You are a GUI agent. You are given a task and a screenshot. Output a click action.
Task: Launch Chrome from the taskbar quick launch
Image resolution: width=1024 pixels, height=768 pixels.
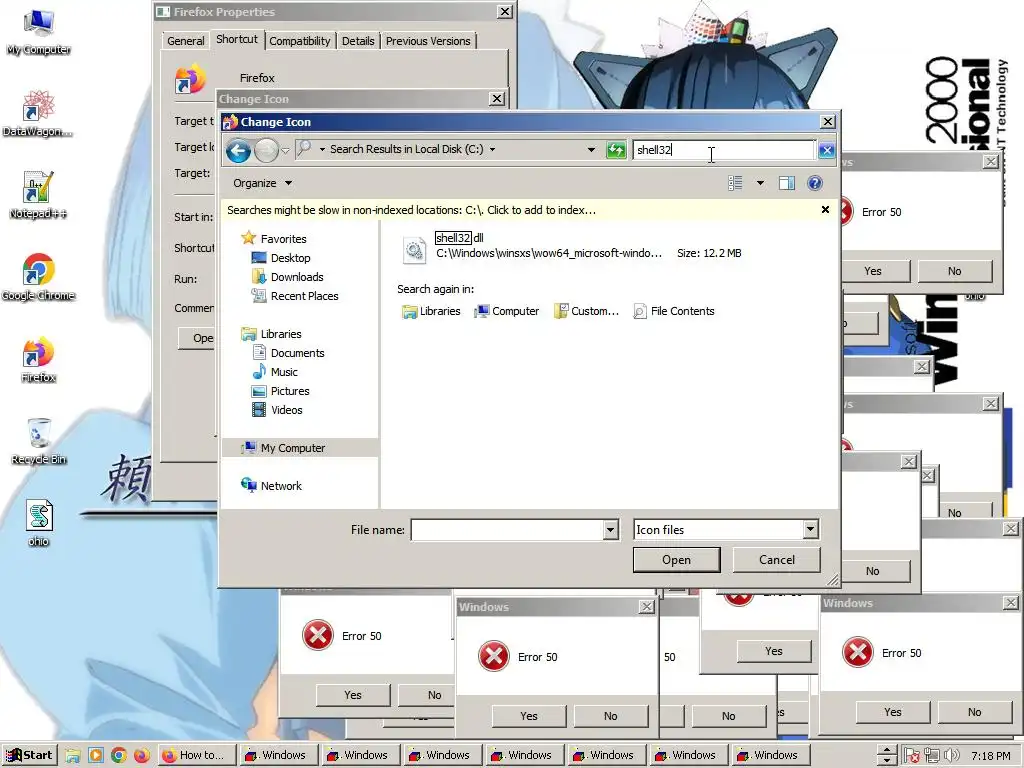118,756
